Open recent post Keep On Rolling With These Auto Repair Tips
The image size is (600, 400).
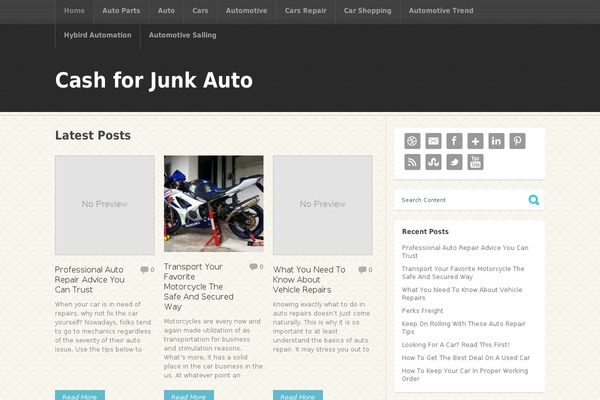coord(463,328)
